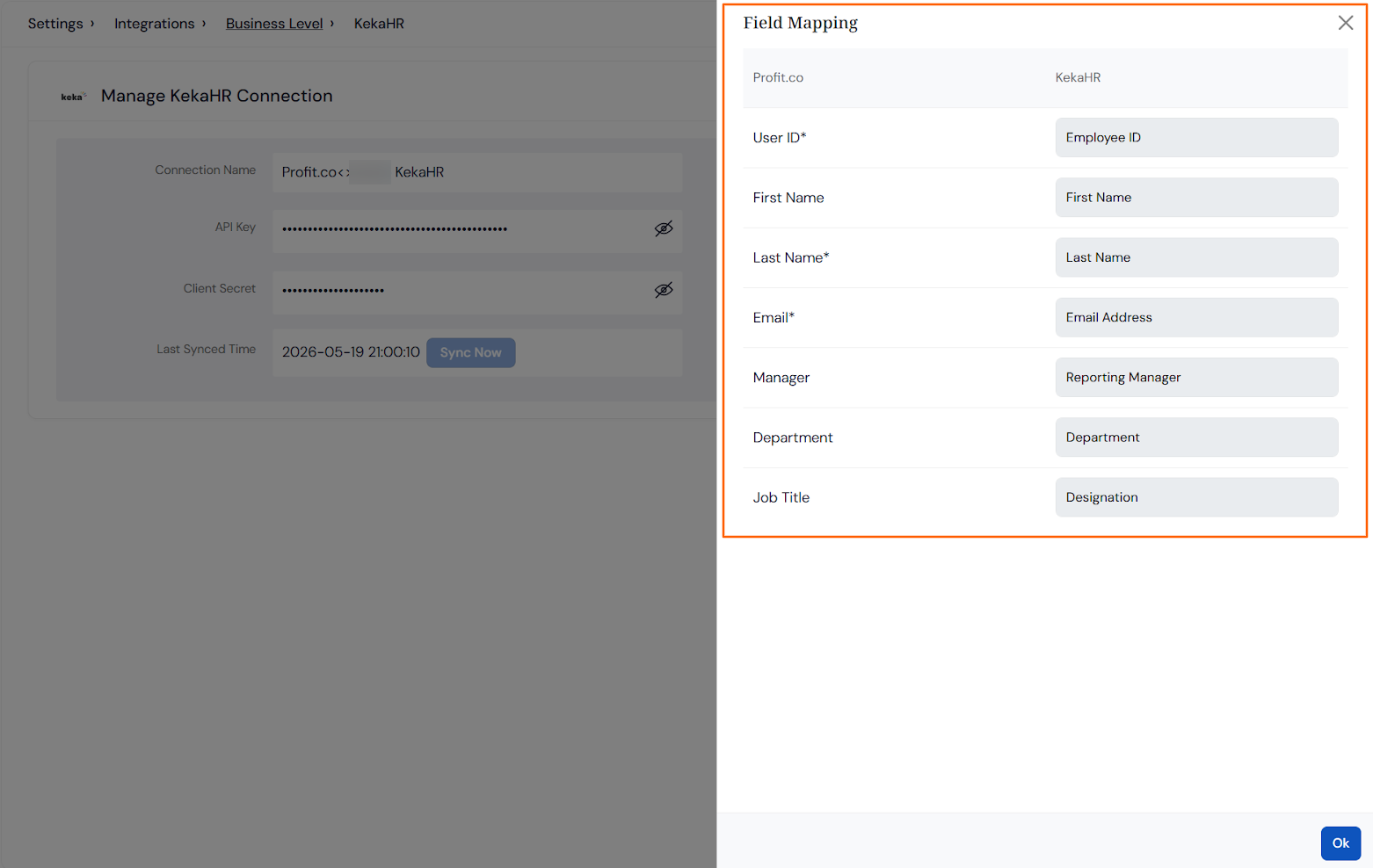Click the Last Name* label
Viewport: 1373px width, 868px height.
[x=791, y=257]
